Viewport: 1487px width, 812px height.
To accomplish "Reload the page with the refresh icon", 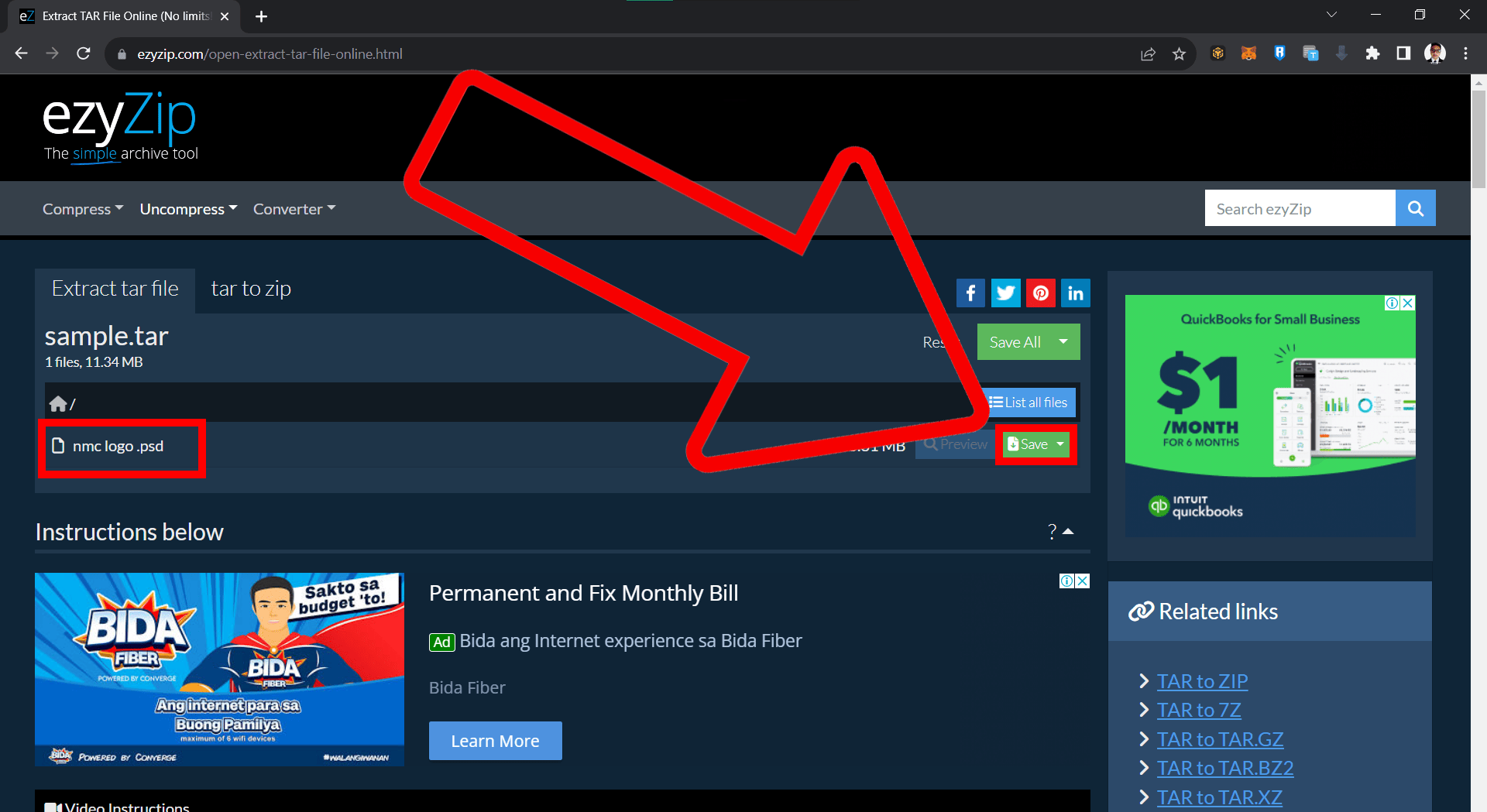I will [x=84, y=53].
